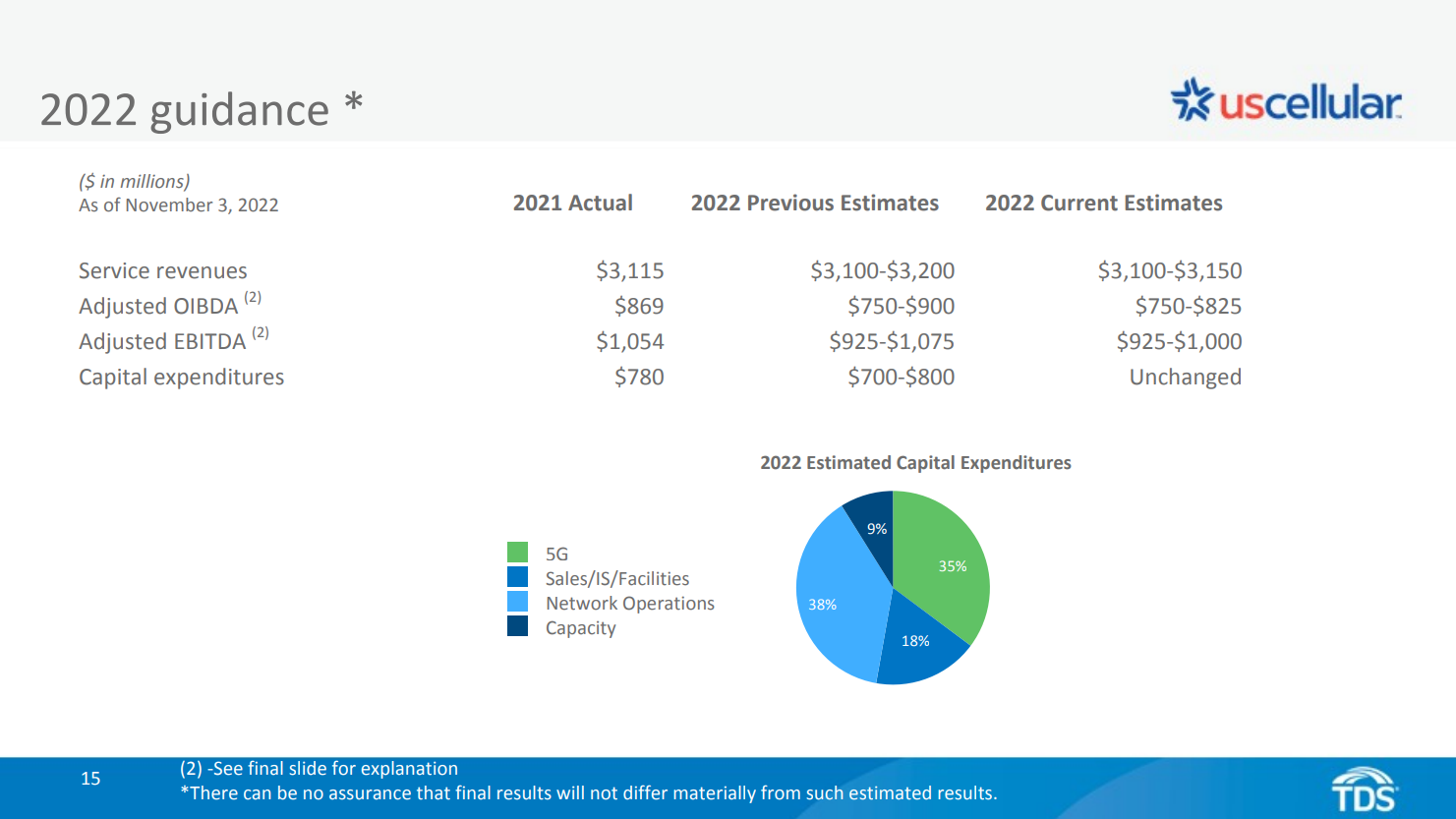Click the UScellular logo
This screenshot has width=1456, height=819.
point(1285,101)
